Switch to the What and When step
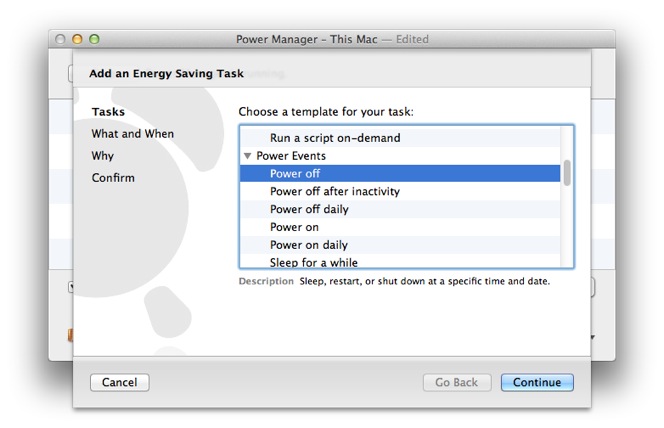This screenshot has width=664, height=428. tap(132, 134)
